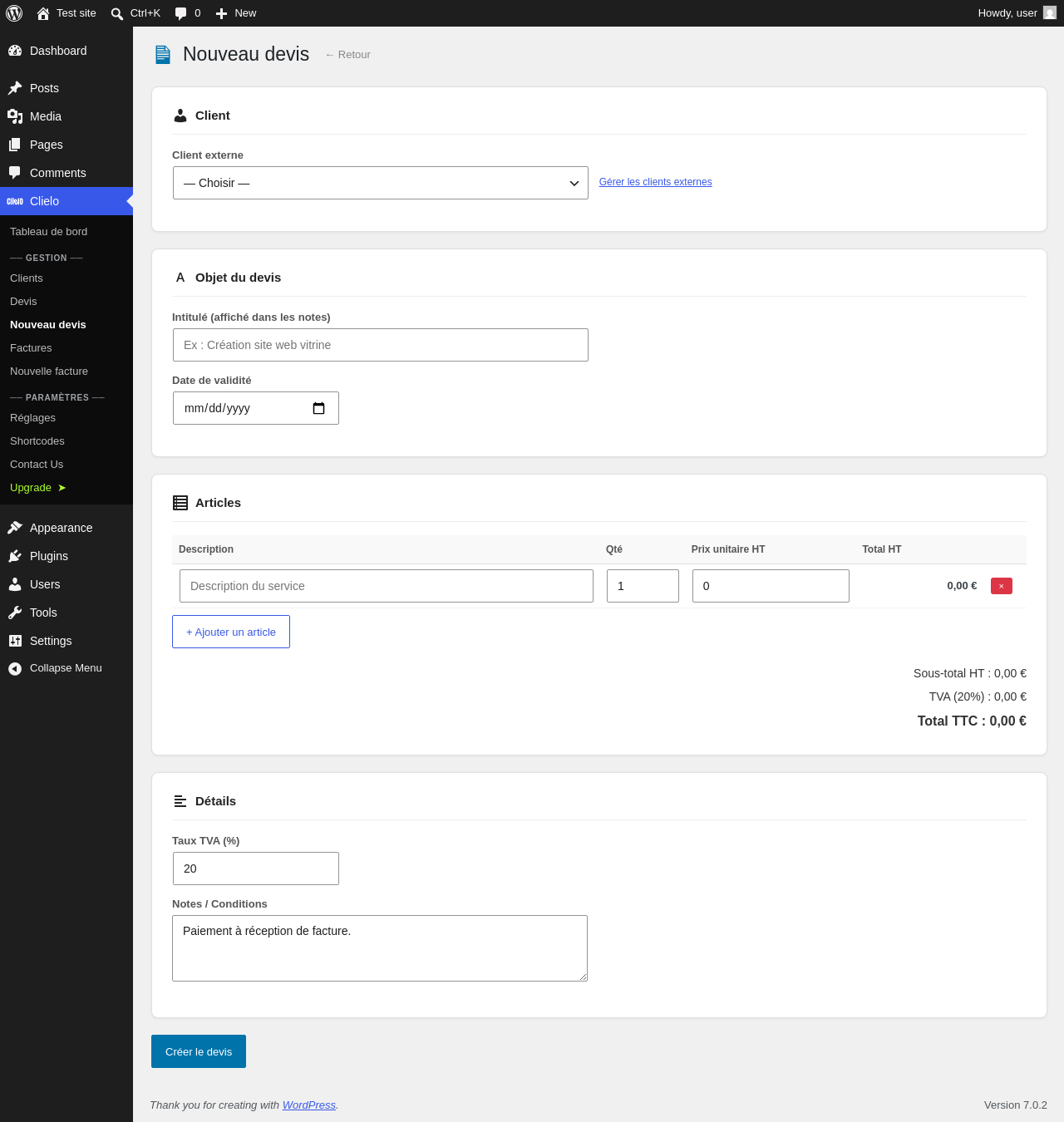Click the Comments speech bubble sidebar icon

coord(15,173)
